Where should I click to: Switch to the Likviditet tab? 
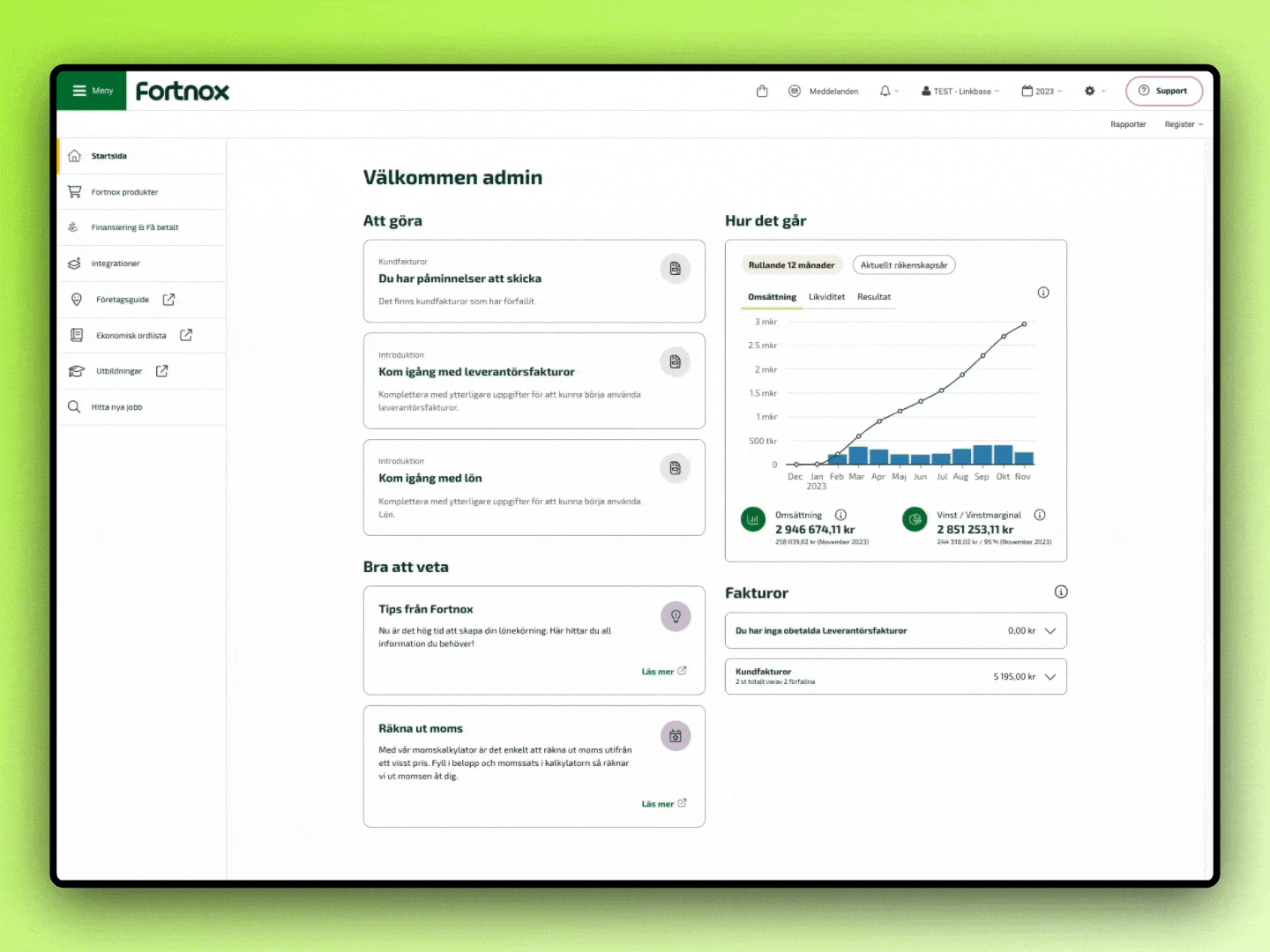click(x=827, y=297)
